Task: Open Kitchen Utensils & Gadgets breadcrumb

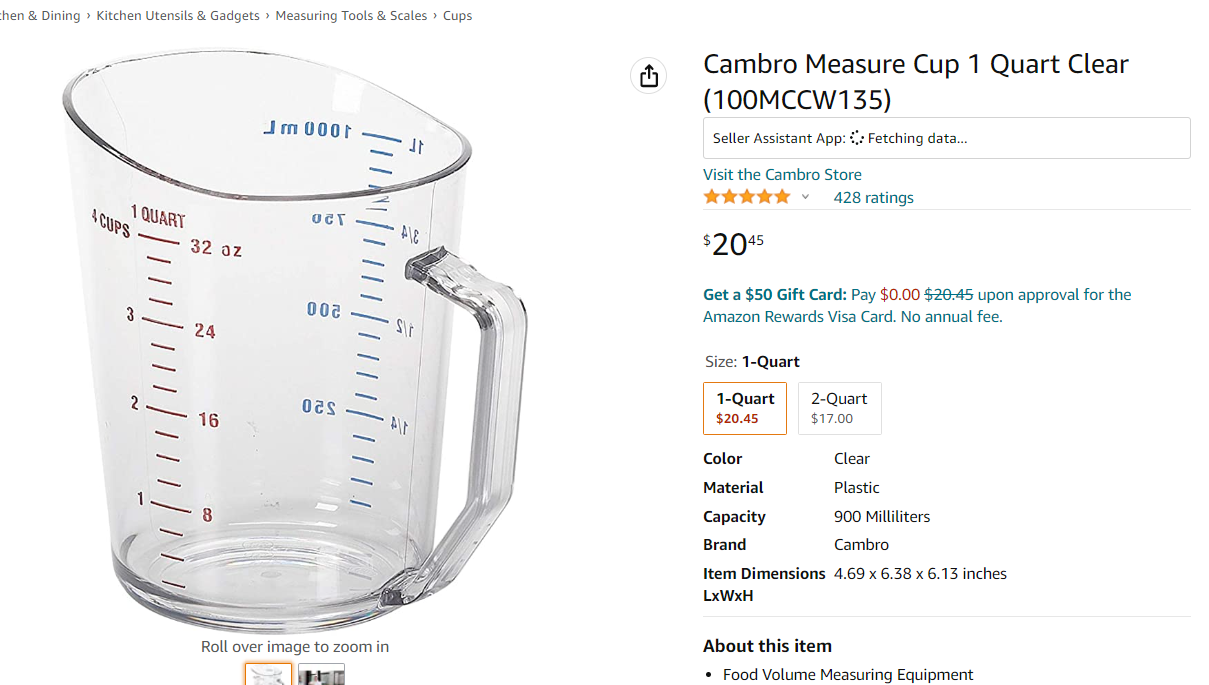Action: pyautogui.click(x=178, y=16)
